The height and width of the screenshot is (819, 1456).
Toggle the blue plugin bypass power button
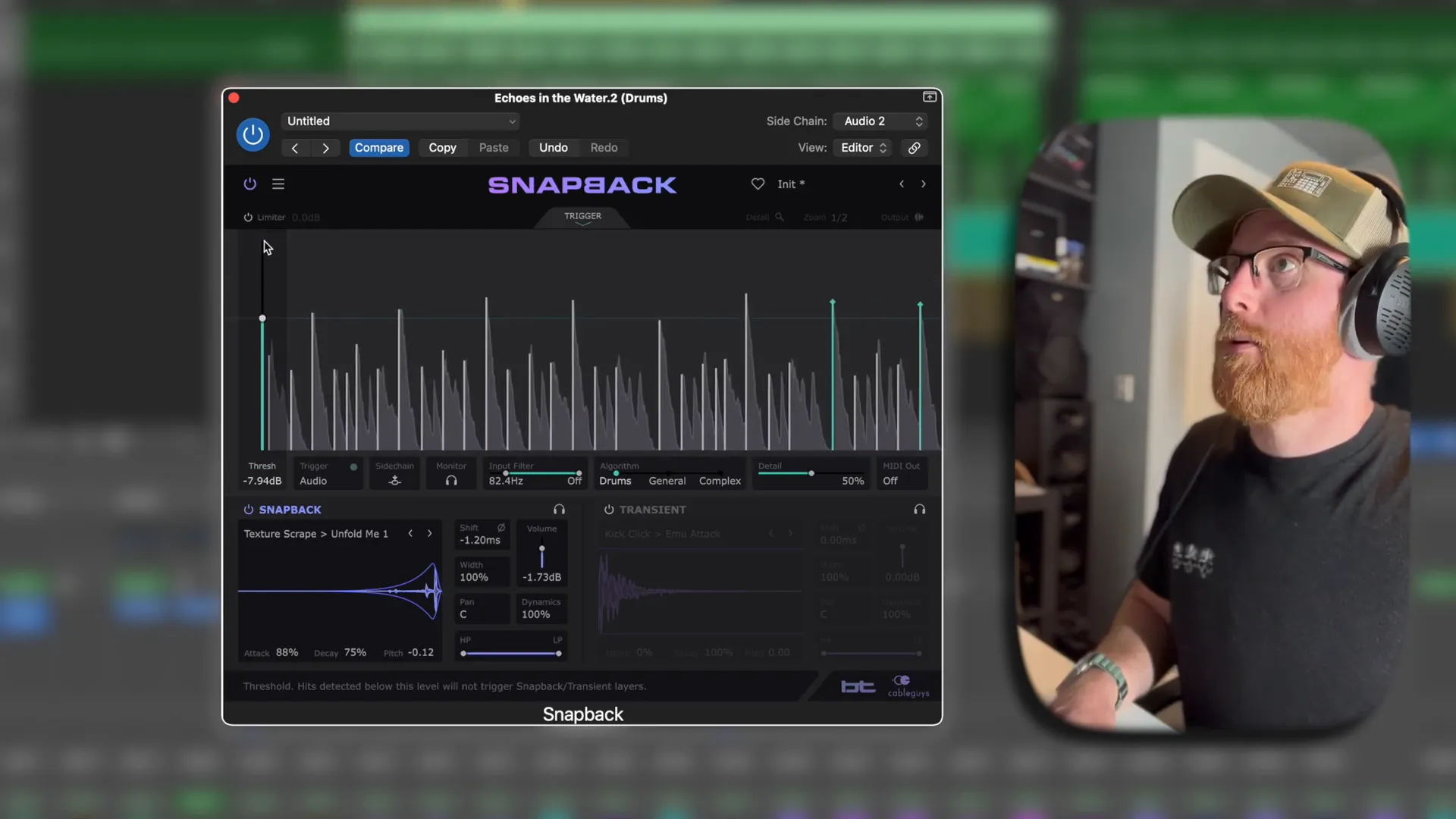coord(253,135)
